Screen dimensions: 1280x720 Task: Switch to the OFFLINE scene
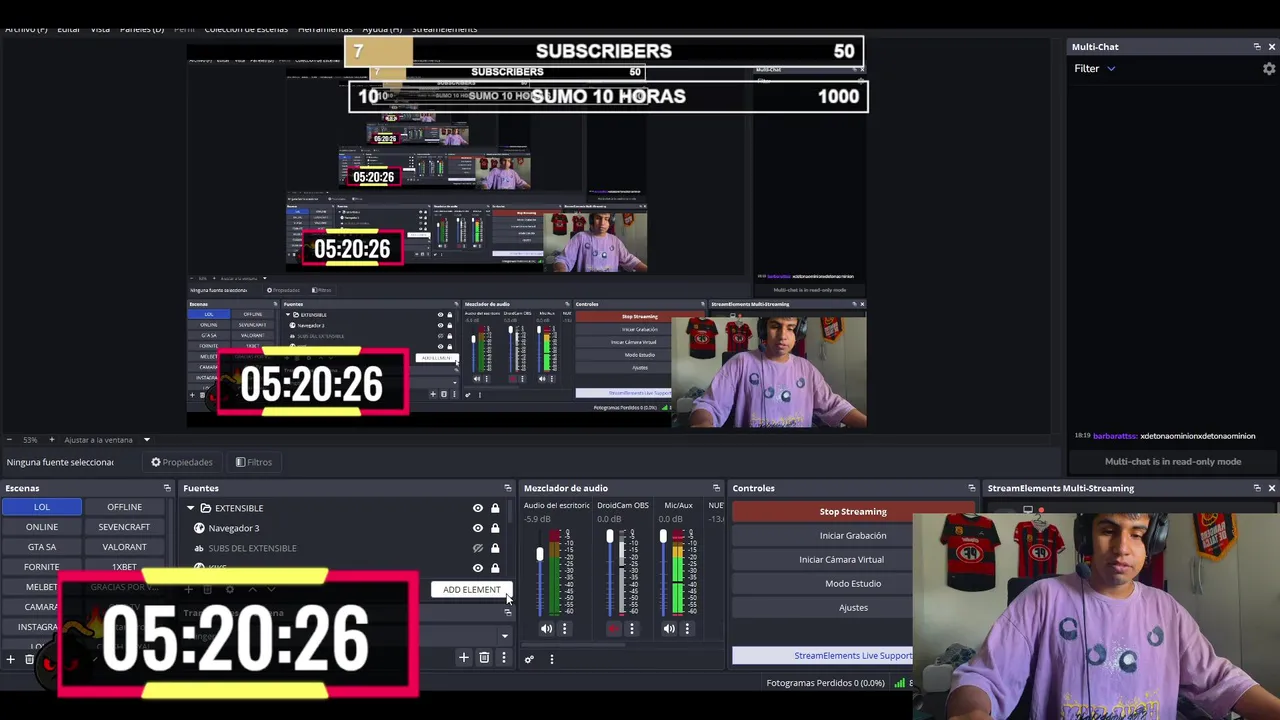125,507
